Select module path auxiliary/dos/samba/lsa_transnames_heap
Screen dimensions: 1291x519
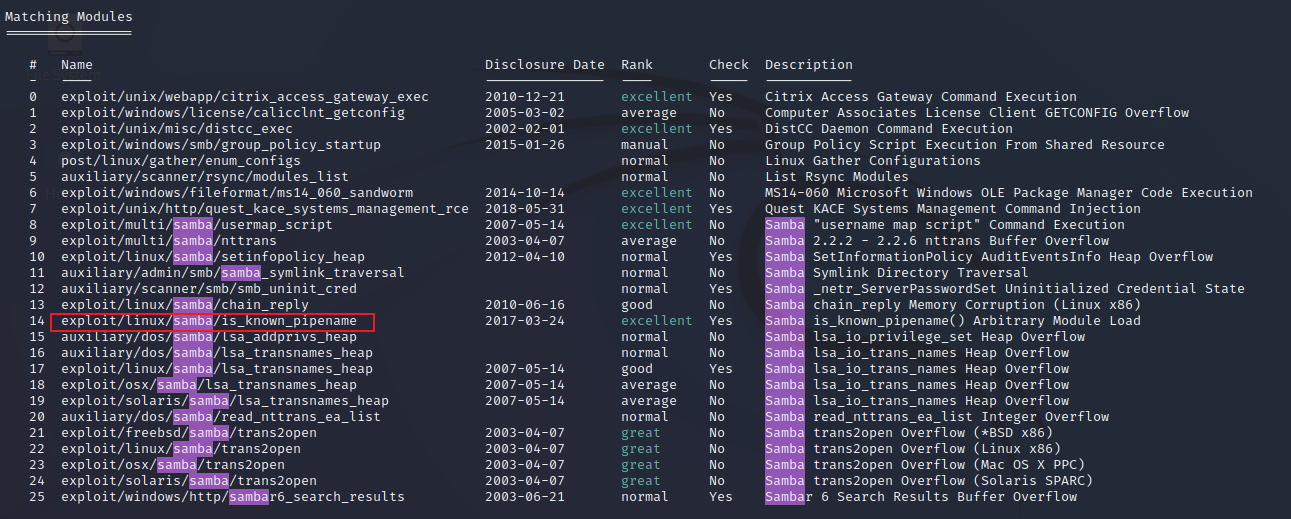(x=217, y=353)
